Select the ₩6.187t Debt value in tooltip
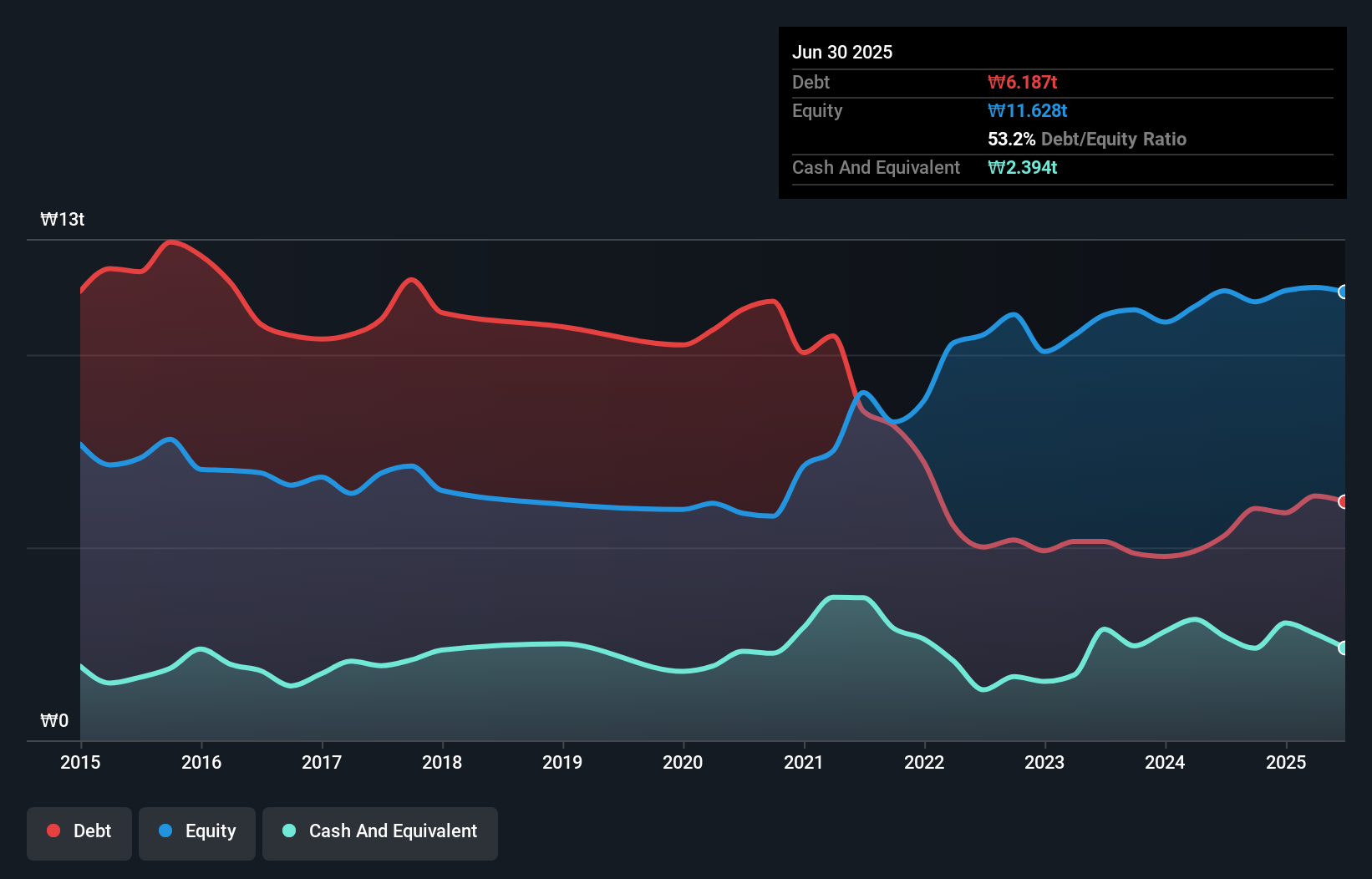Viewport: 1372px width, 879px height. pyautogui.click(x=1022, y=82)
